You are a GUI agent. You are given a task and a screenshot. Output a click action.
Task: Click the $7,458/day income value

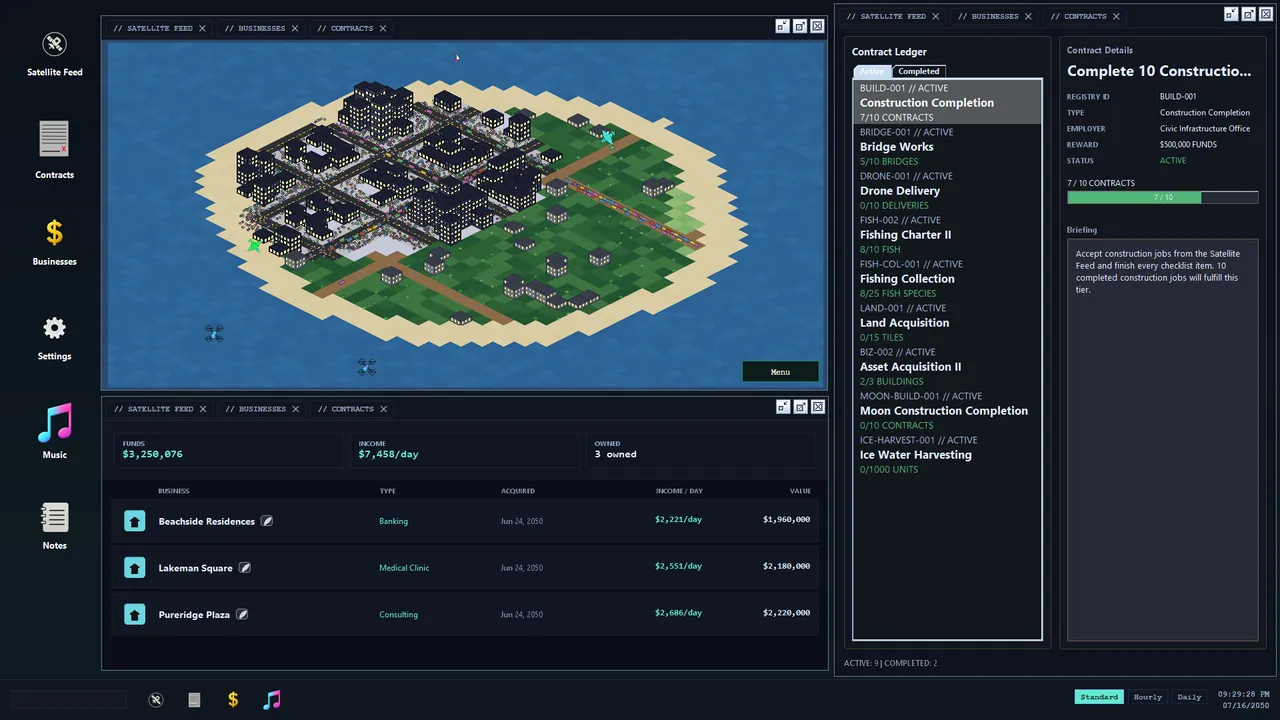click(x=388, y=454)
